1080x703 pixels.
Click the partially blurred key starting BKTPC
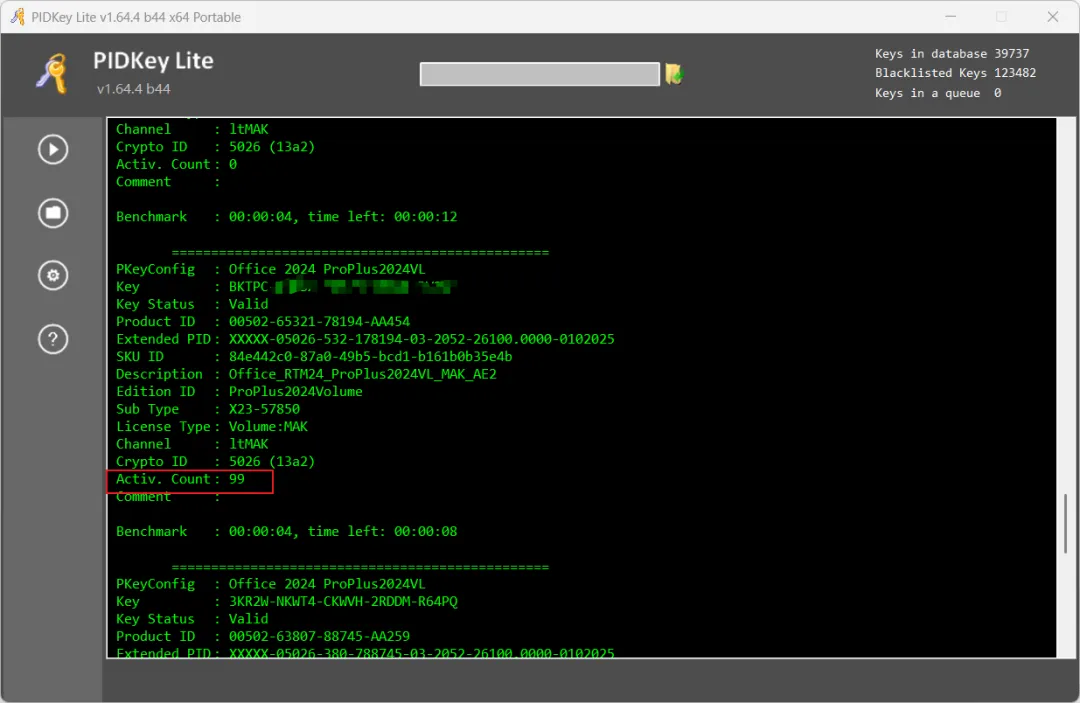pyautogui.click(x=343, y=286)
